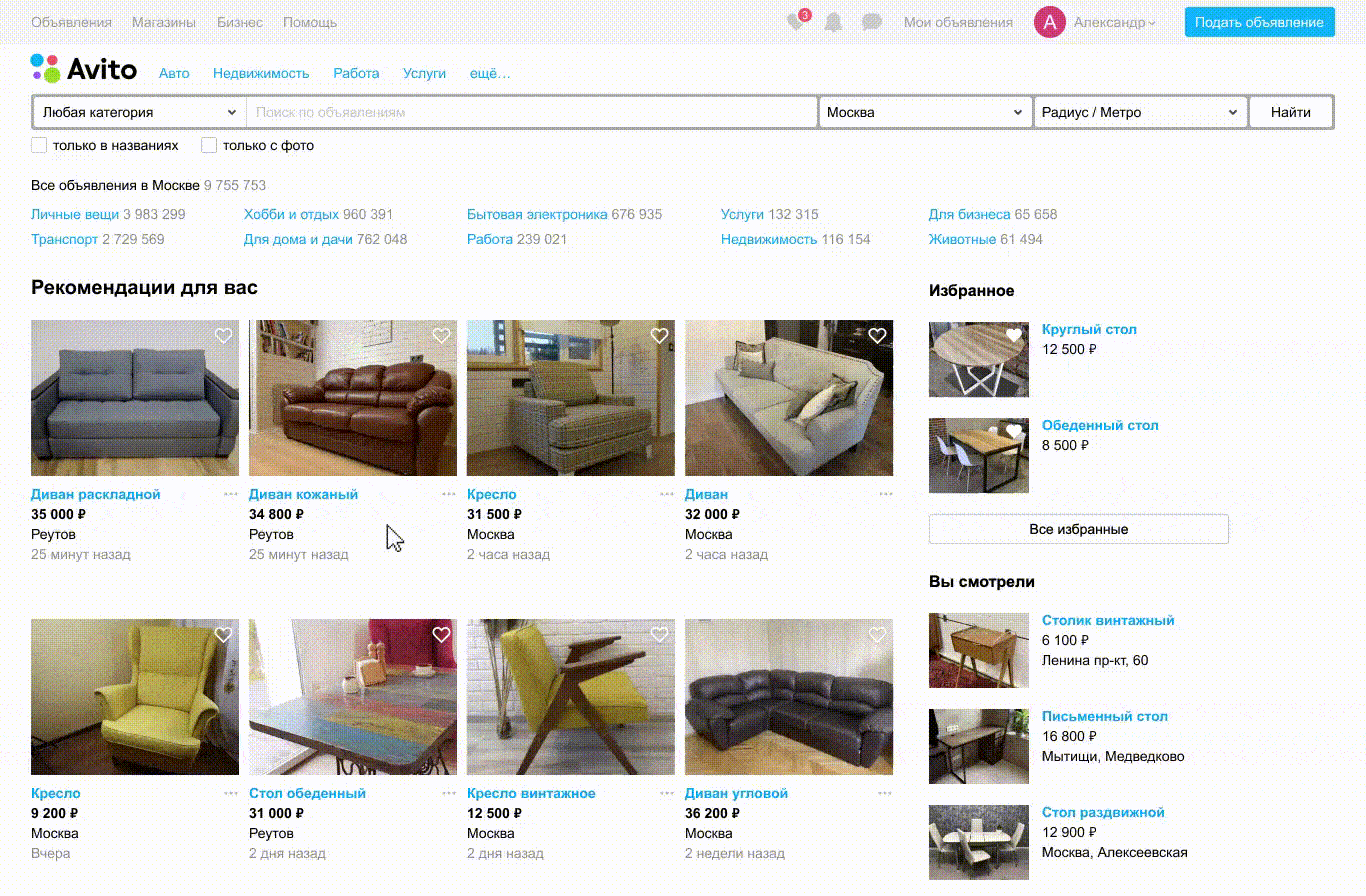Expand the Александр account menu

(x=1115, y=22)
